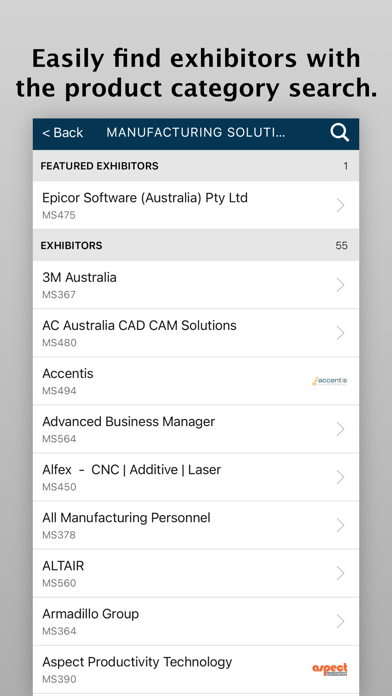Click the Exhibitors section header

(x=196, y=245)
